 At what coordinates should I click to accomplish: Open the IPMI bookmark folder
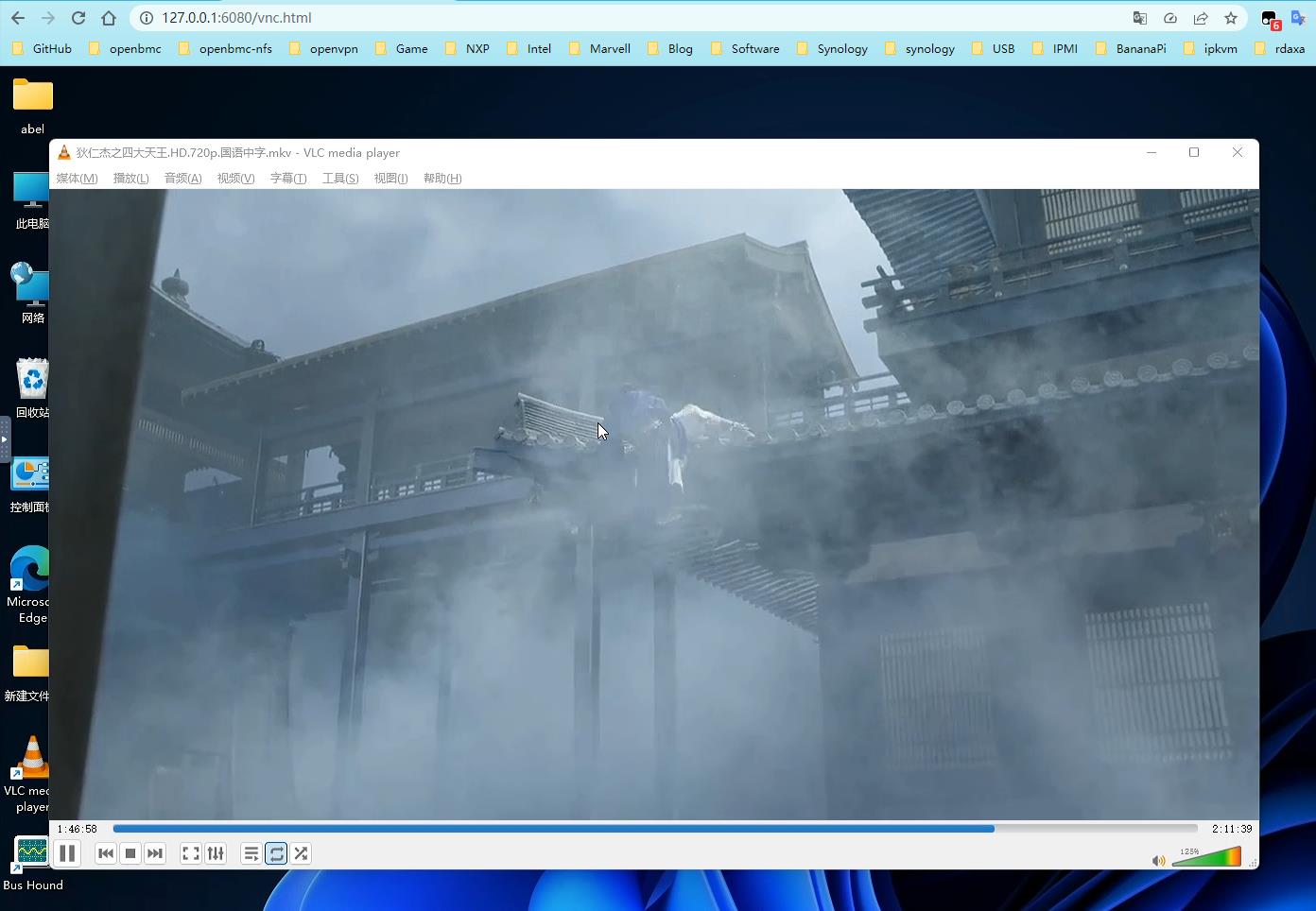click(x=1054, y=48)
